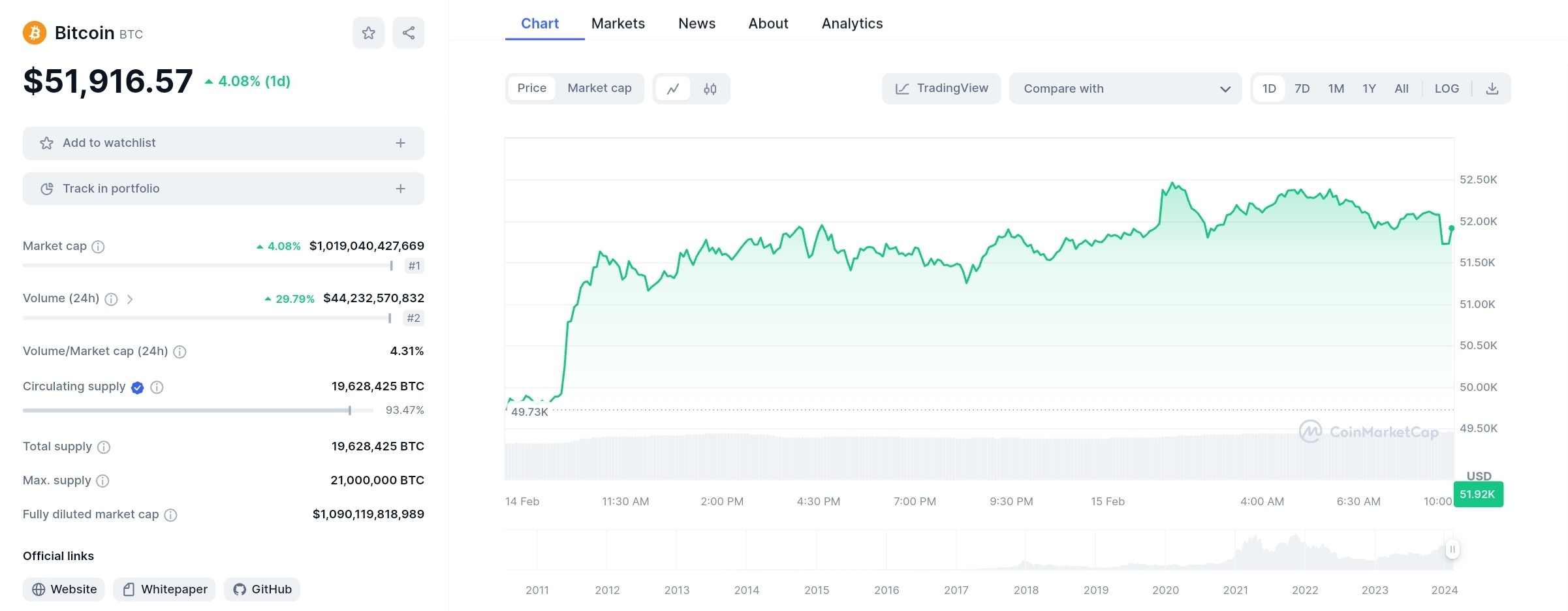Toggle LOG scale on chart

point(1447,89)
